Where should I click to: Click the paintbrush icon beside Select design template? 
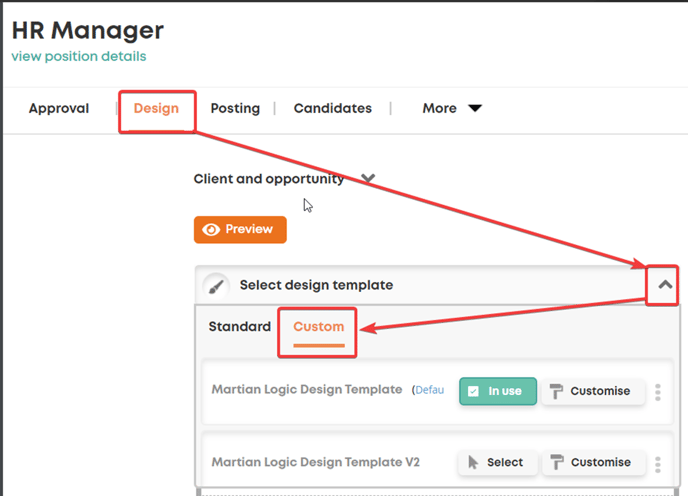pyautogui.click(x=216, y=286)
